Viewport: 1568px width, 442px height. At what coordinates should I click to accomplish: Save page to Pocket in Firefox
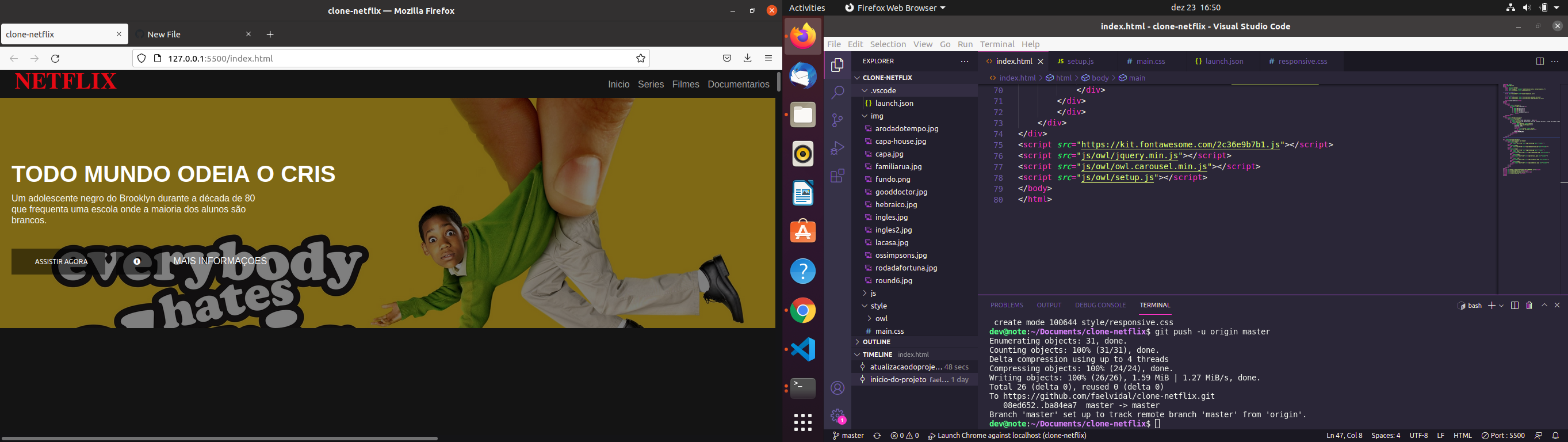pyautogui.click(x=727, y=59)
